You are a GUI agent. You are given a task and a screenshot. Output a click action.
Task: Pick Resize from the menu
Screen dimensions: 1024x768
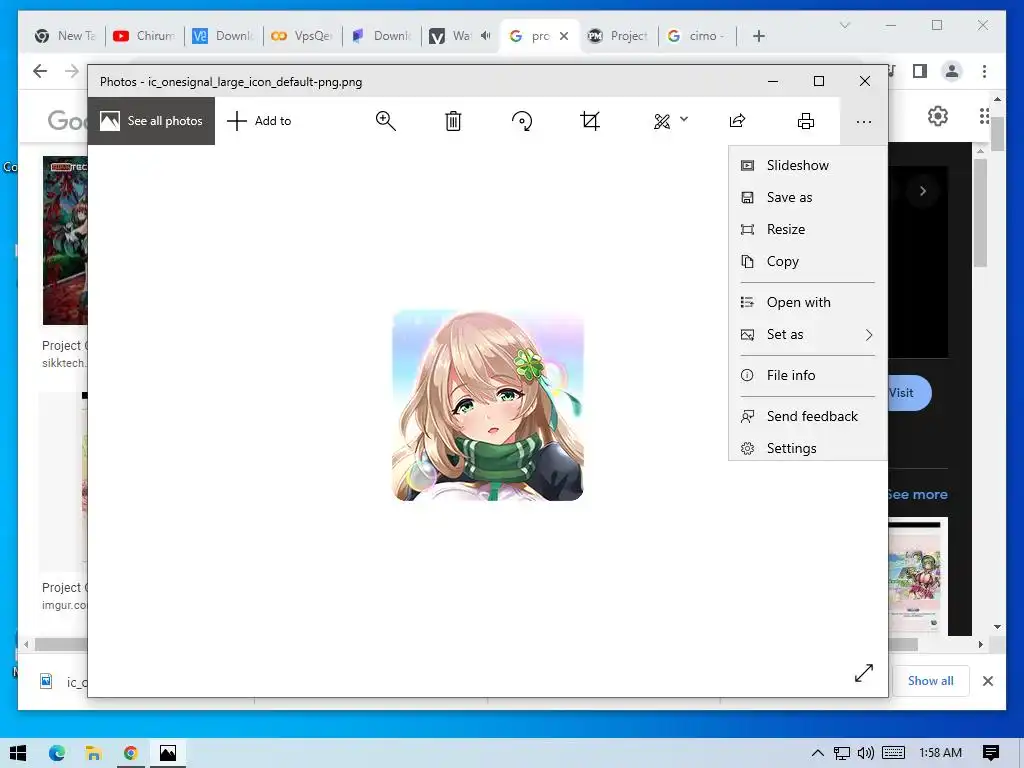click(808, 229)
